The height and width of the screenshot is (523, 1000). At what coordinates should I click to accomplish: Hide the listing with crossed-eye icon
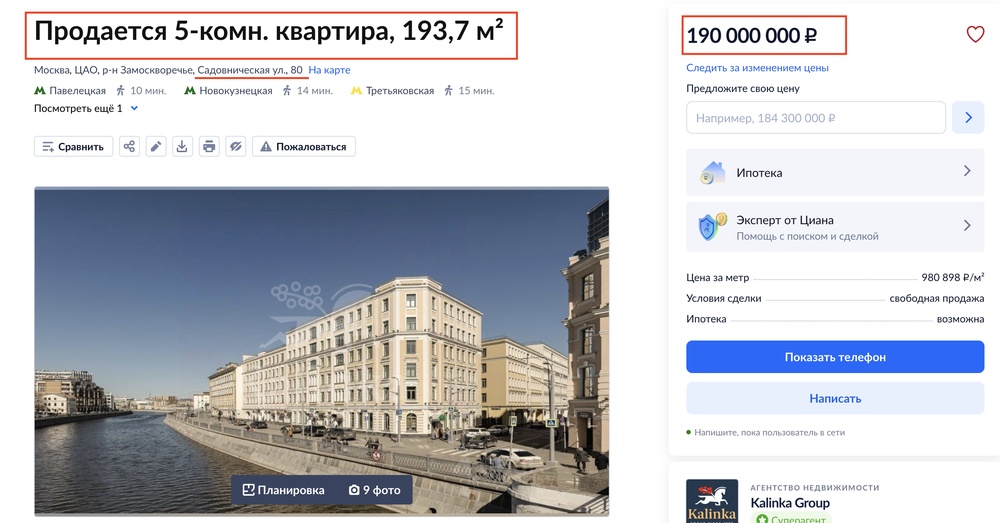pyautogui.click(x=235, y=147)
